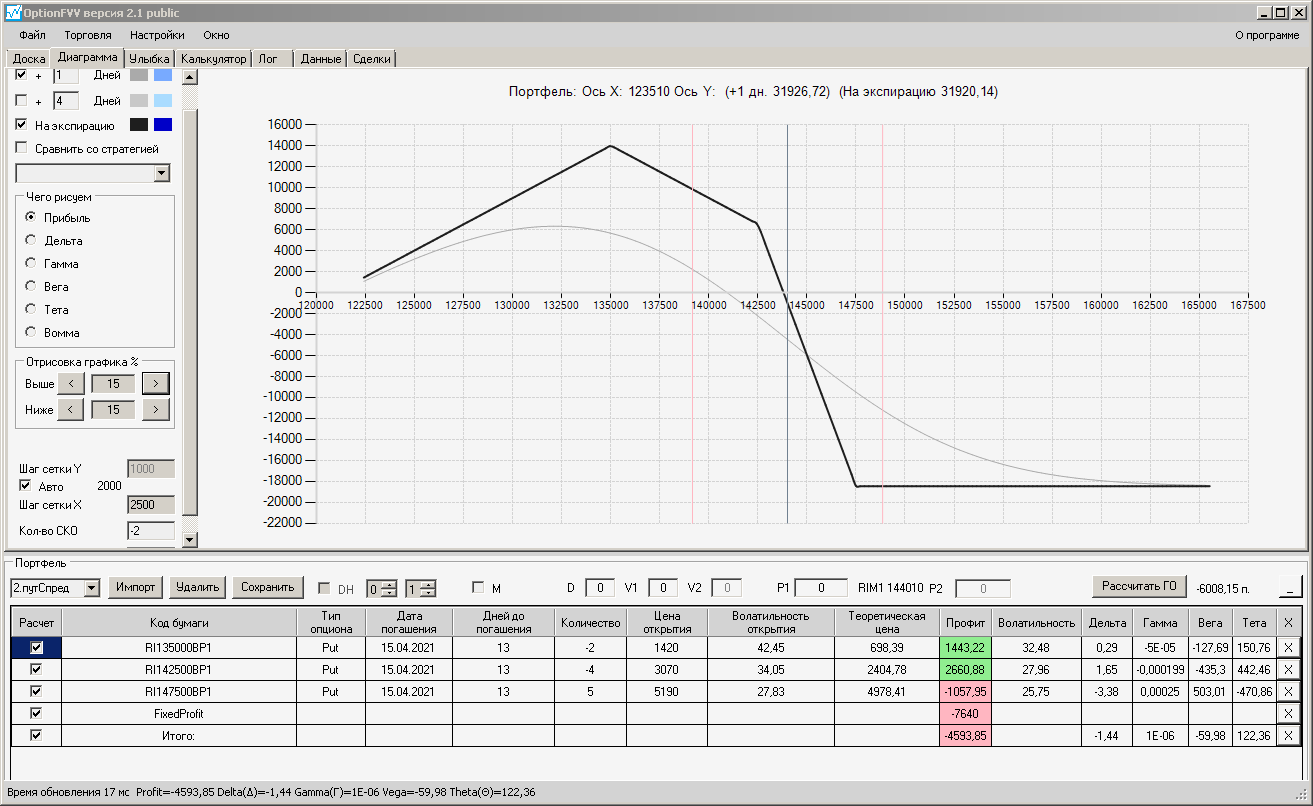Click the settings panel scroll-up arrow
This screenshot has height=806, width=1313.
190,76
